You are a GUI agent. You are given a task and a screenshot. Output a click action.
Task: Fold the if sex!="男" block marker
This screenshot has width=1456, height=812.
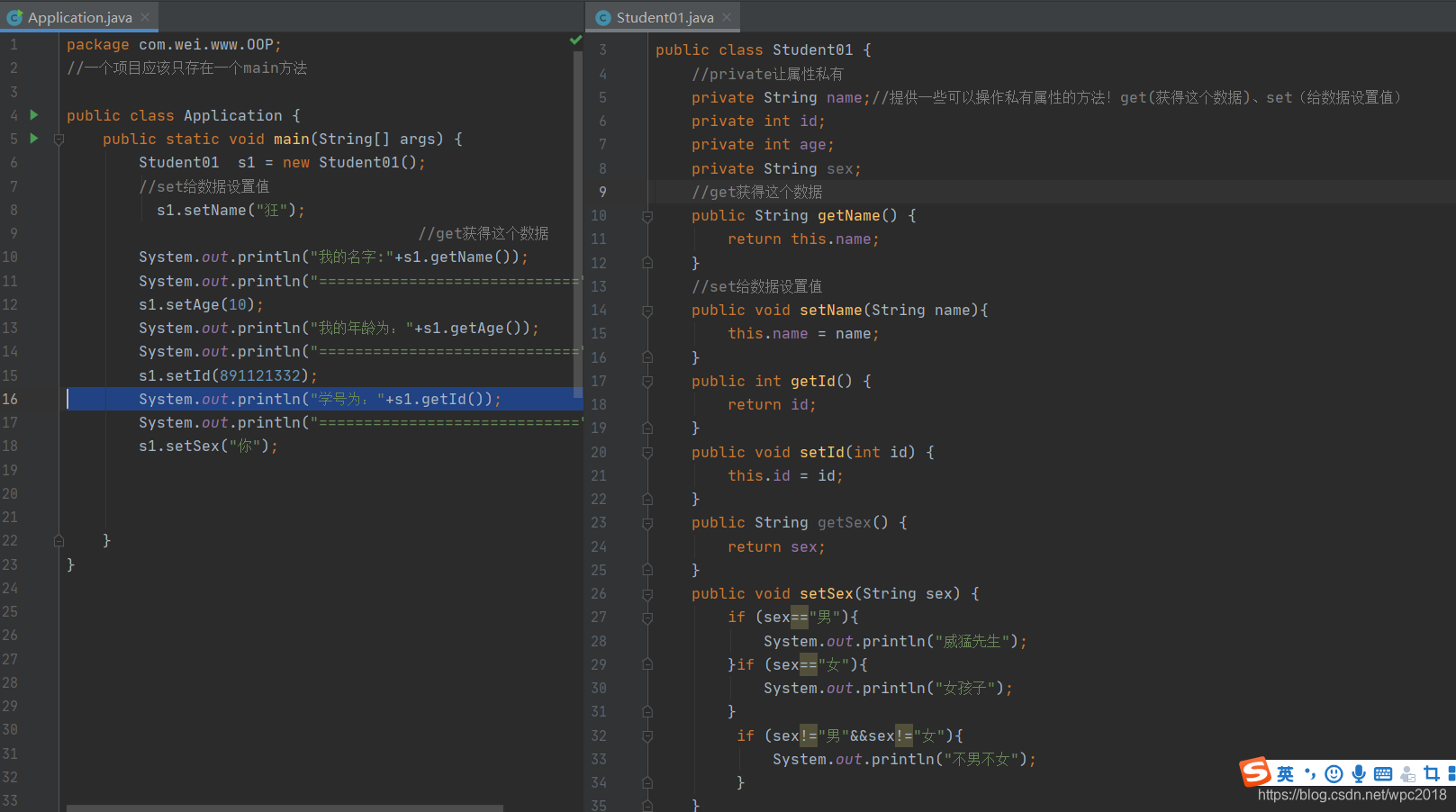(647, 735)
